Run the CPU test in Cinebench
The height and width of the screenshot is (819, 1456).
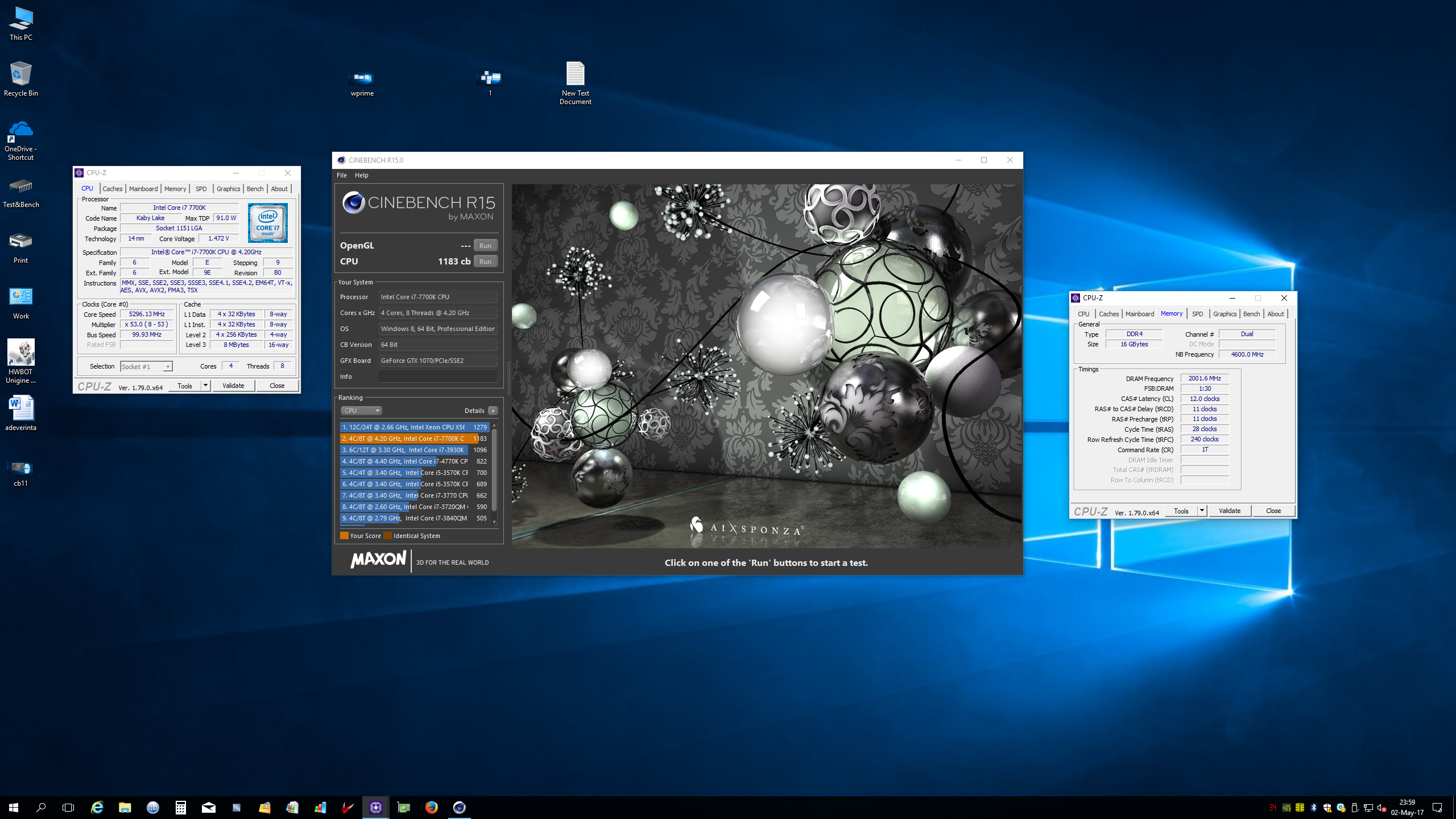click(x=485, y=262)
